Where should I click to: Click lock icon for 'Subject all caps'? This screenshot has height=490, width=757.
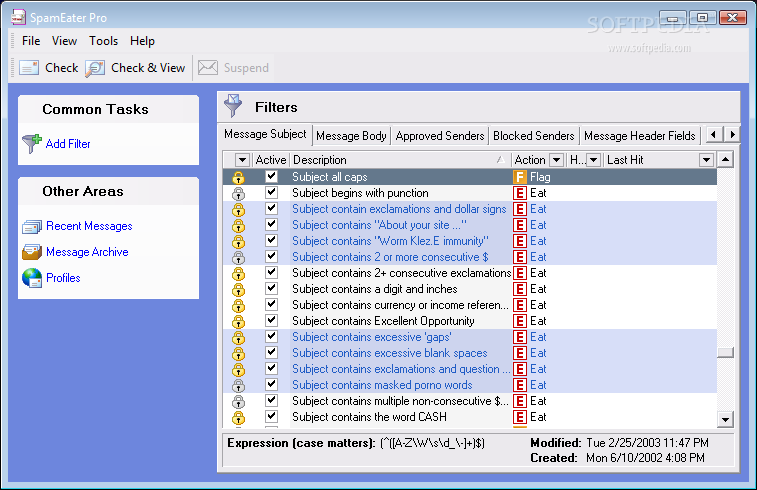pyautogui.click(x=238, y=177)
